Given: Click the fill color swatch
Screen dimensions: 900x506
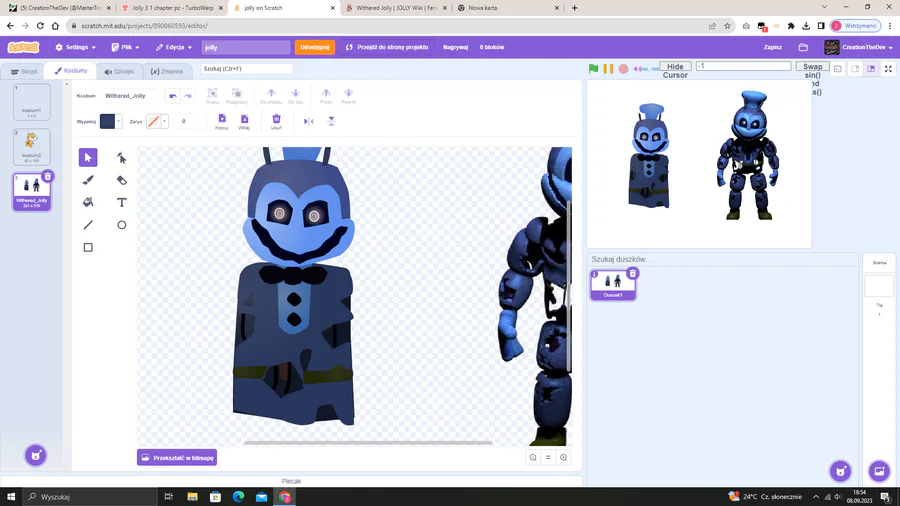Looking at the screenshot, I should (107, 121).
